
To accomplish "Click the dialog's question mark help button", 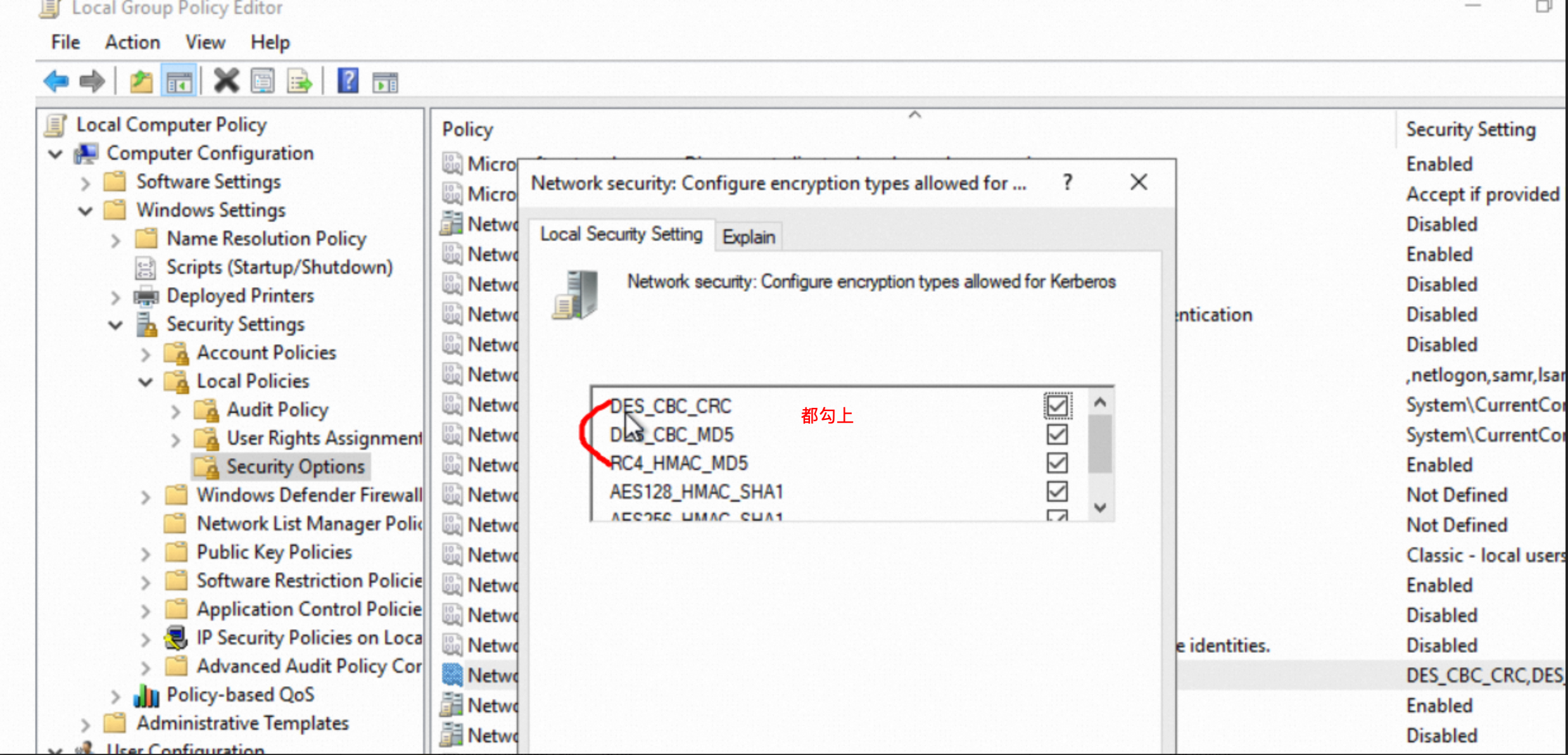I will (1068, 182).
